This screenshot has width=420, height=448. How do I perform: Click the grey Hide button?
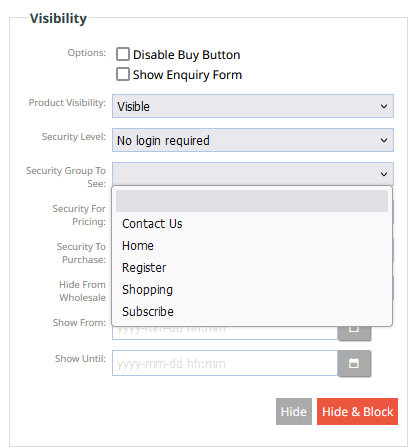point(294,412)
